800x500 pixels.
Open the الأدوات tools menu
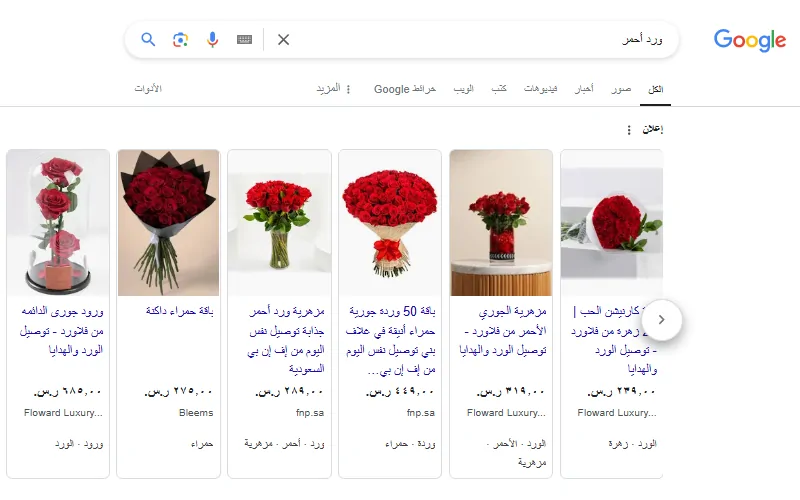pos(148,89)
